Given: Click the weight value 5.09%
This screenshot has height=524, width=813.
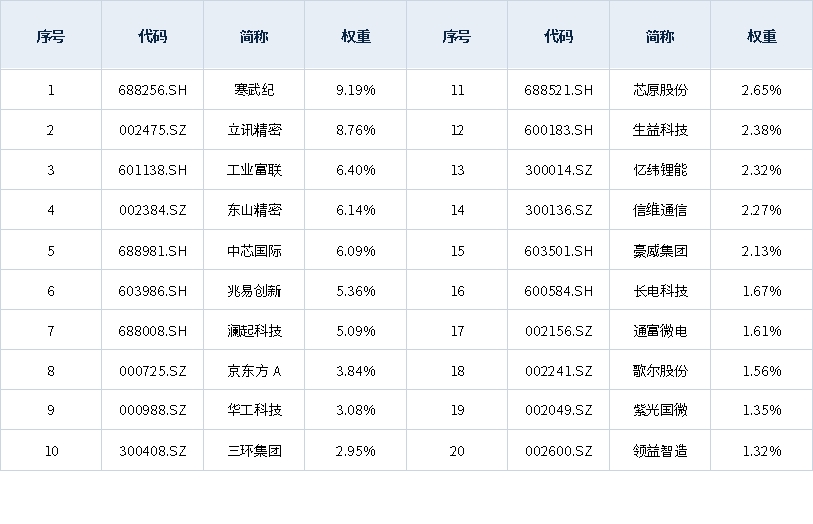Looking at the screenshot, I should click(x=356, y=331).
